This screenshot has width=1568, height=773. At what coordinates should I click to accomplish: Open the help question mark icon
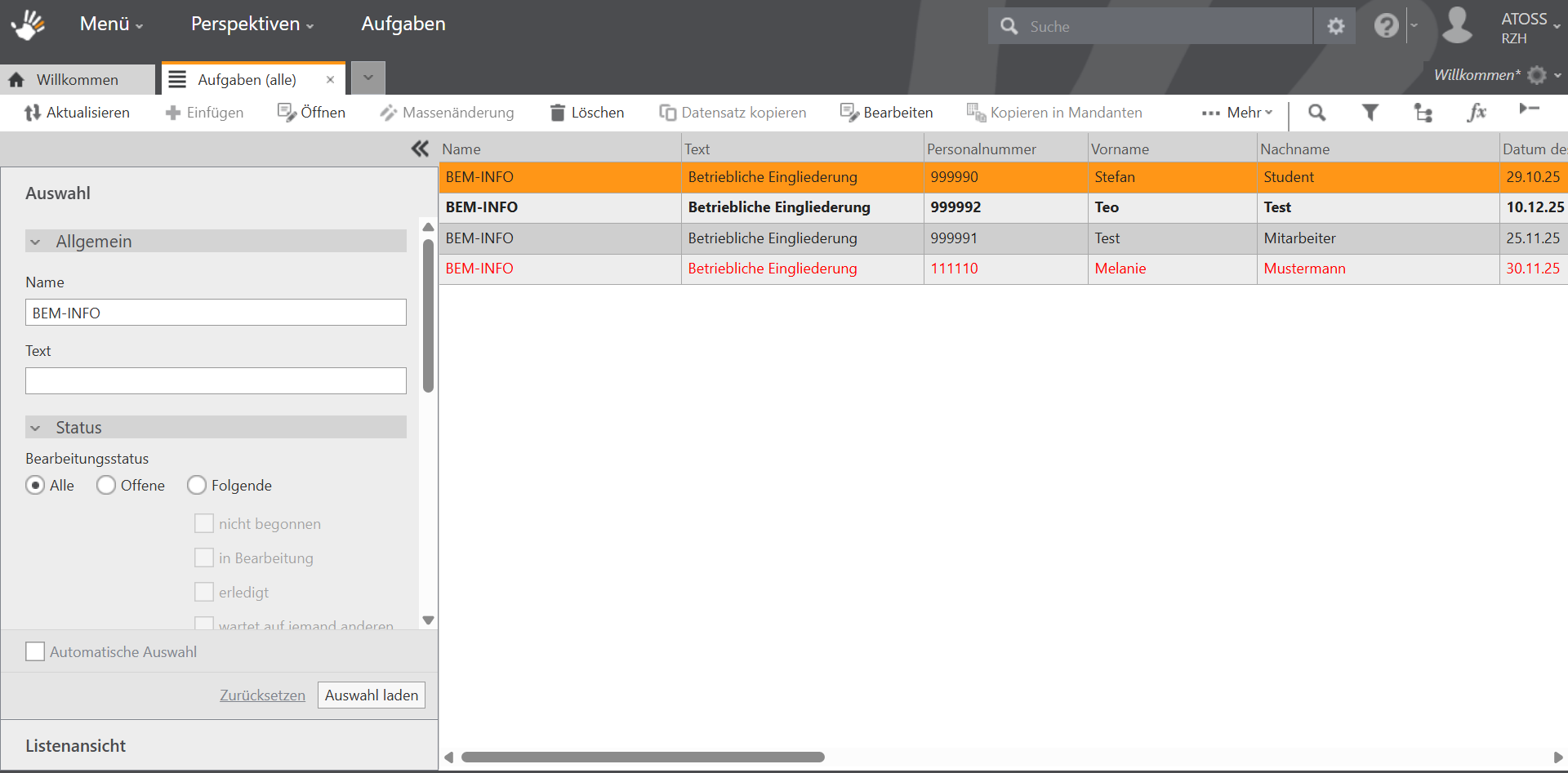click(x=1386, y=26)
